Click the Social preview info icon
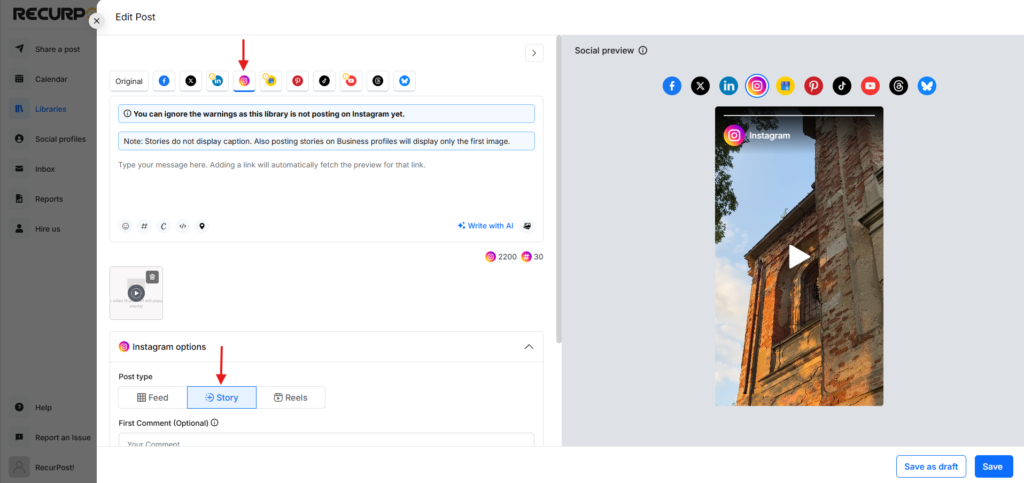The width and height of the screenshot is (1024, 483). (x=643, y=50)
